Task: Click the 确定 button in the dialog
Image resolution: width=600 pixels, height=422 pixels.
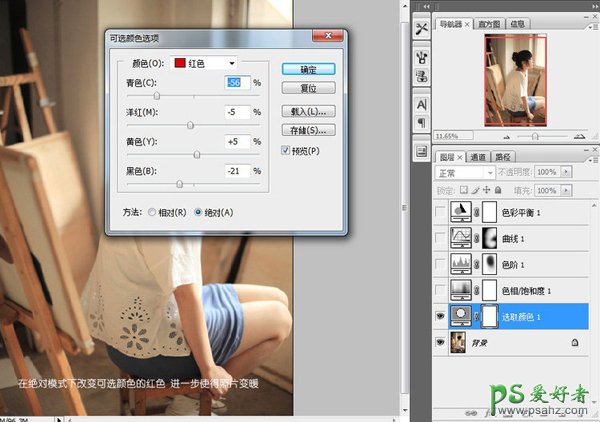Action: [x=307, y=69]
